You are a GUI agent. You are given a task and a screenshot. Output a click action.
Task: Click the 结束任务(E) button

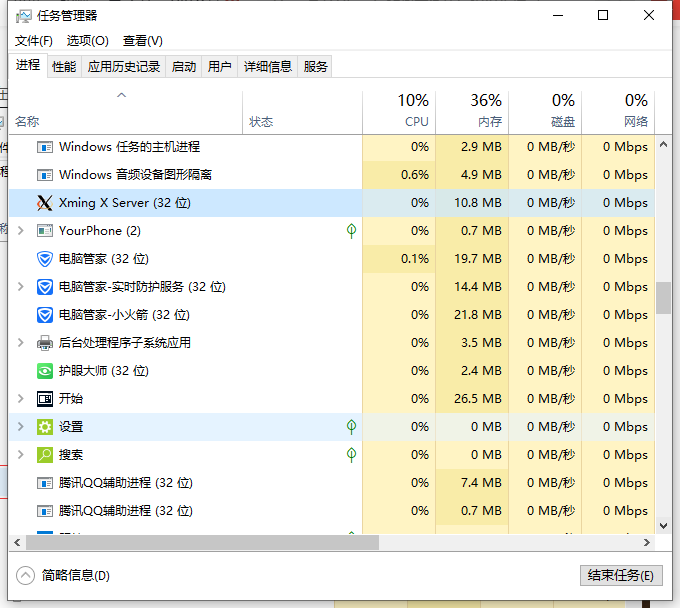pos(621,576)
